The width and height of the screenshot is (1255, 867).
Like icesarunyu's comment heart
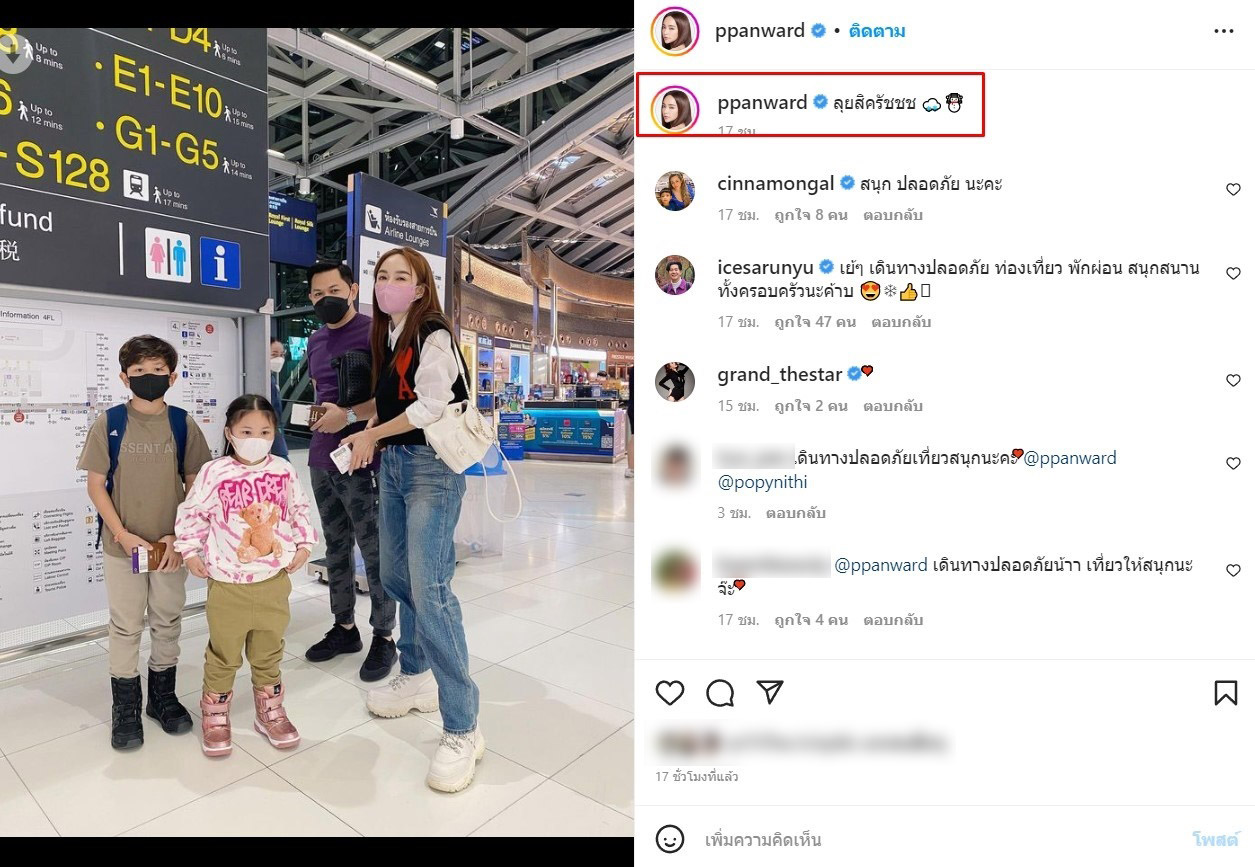pos(1233,273)
